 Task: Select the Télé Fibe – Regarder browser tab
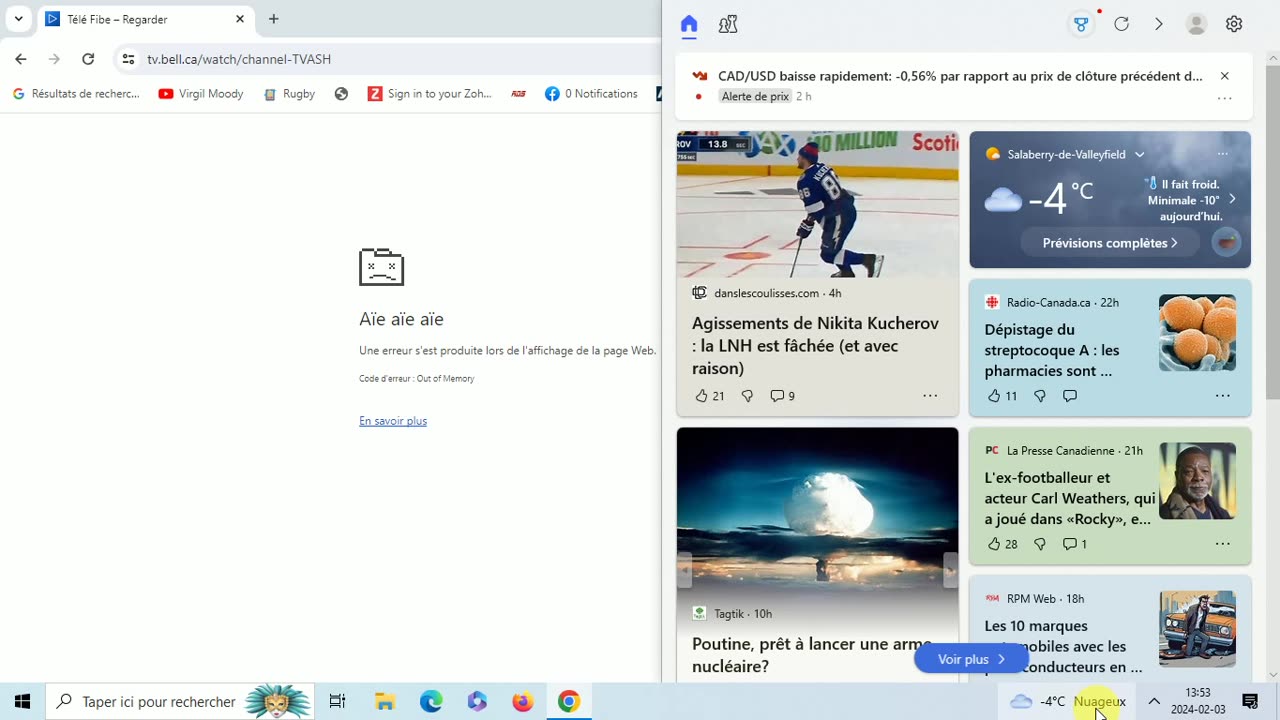(x=145, y=19)
